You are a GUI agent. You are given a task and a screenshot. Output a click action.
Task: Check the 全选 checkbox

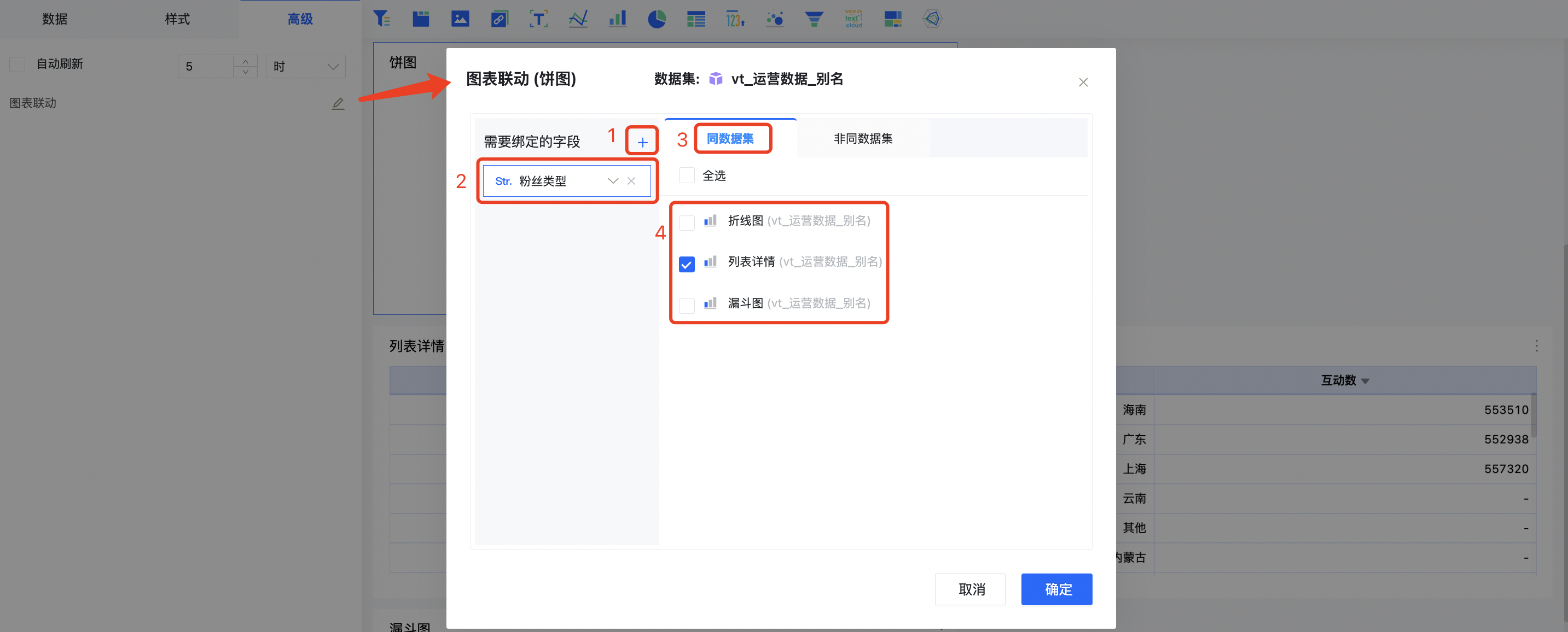(686, 175)
